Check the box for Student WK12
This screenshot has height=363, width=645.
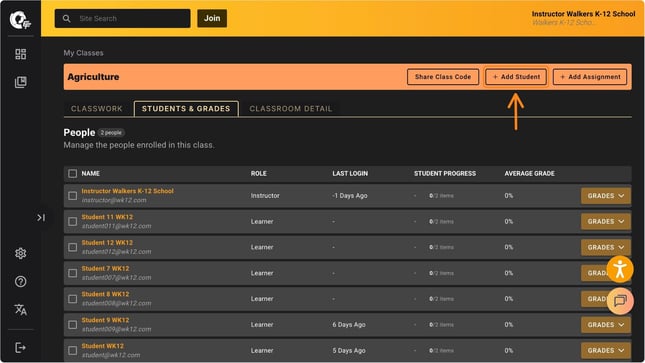[x=72, y=350]
